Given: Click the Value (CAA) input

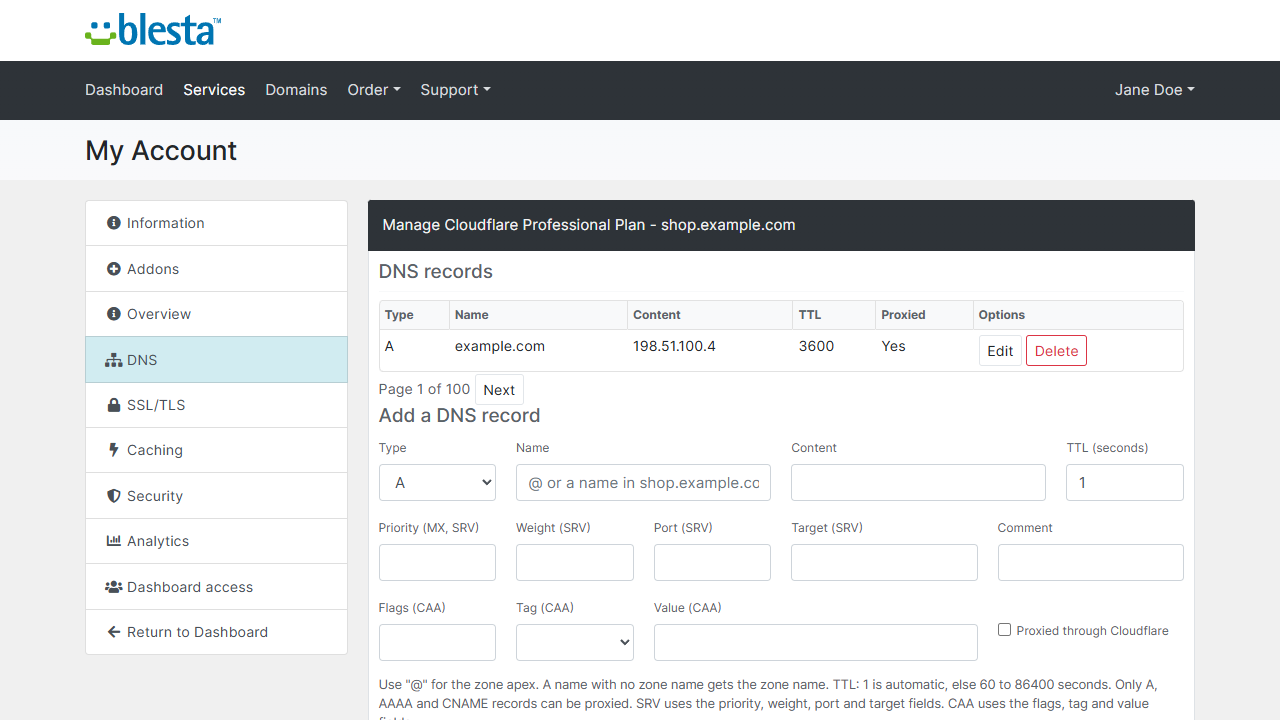Looking at the screenshot, I should tap(815, 642).
